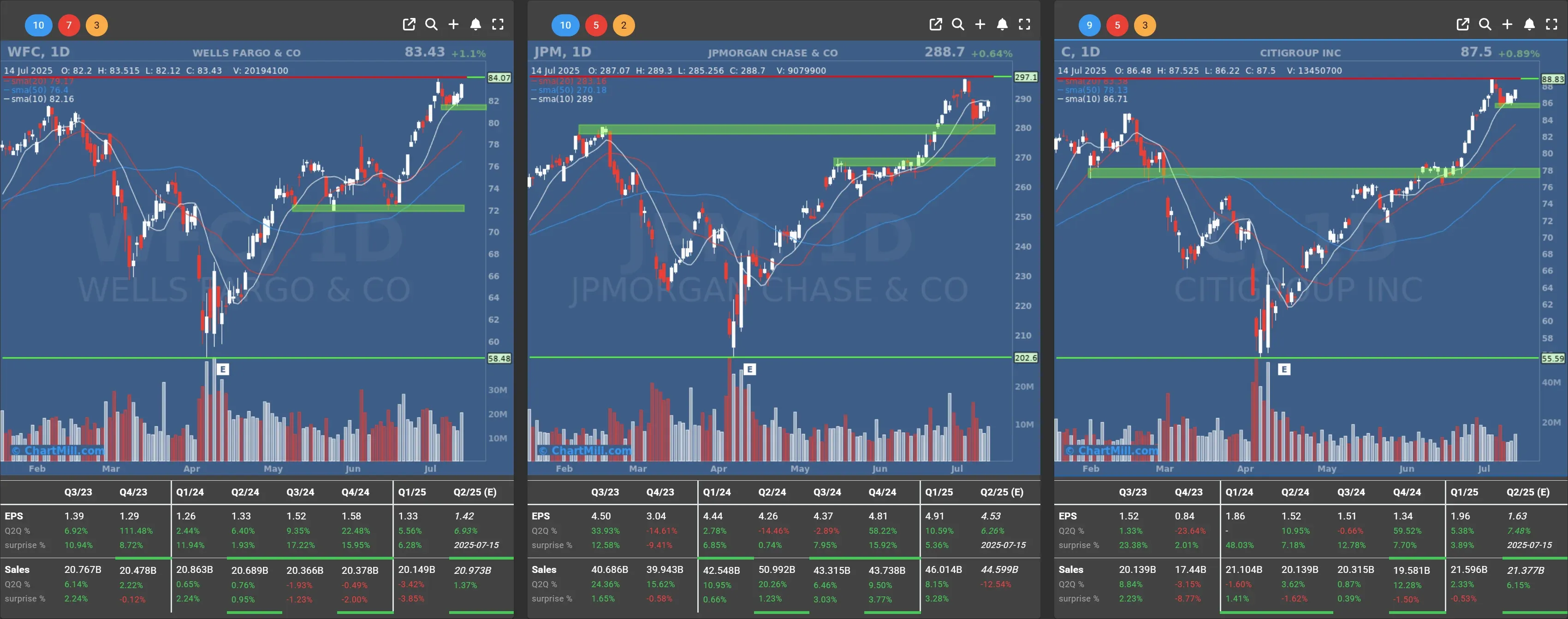Image resolution: width=1568 pixels, height=619 pixels.
Task: Click Citigroup estimated sales 21.377B
Action: tap(1526, 570)
